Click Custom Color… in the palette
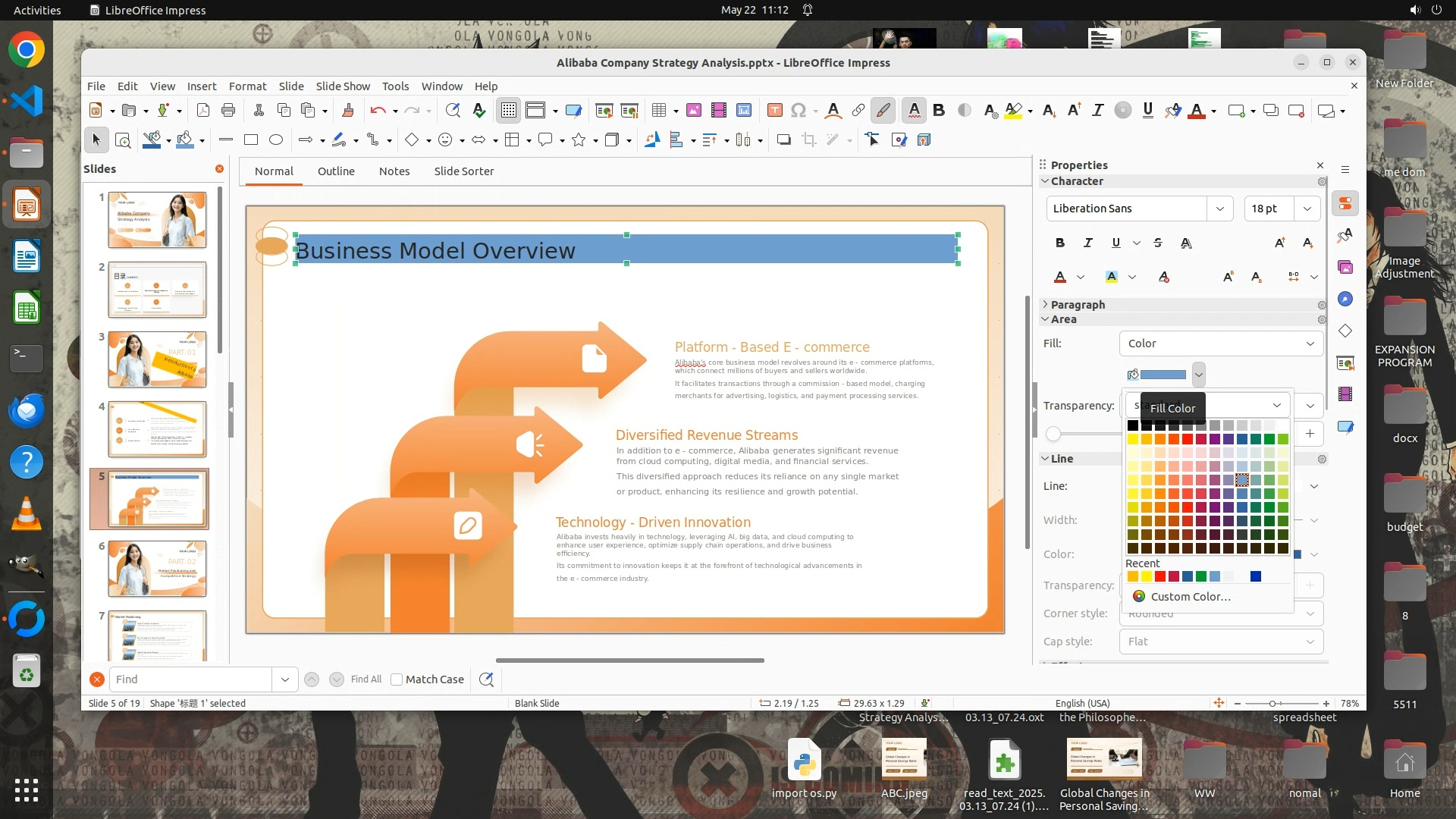Viewport: 1456px width, 819px height. tap(1190, 597)
